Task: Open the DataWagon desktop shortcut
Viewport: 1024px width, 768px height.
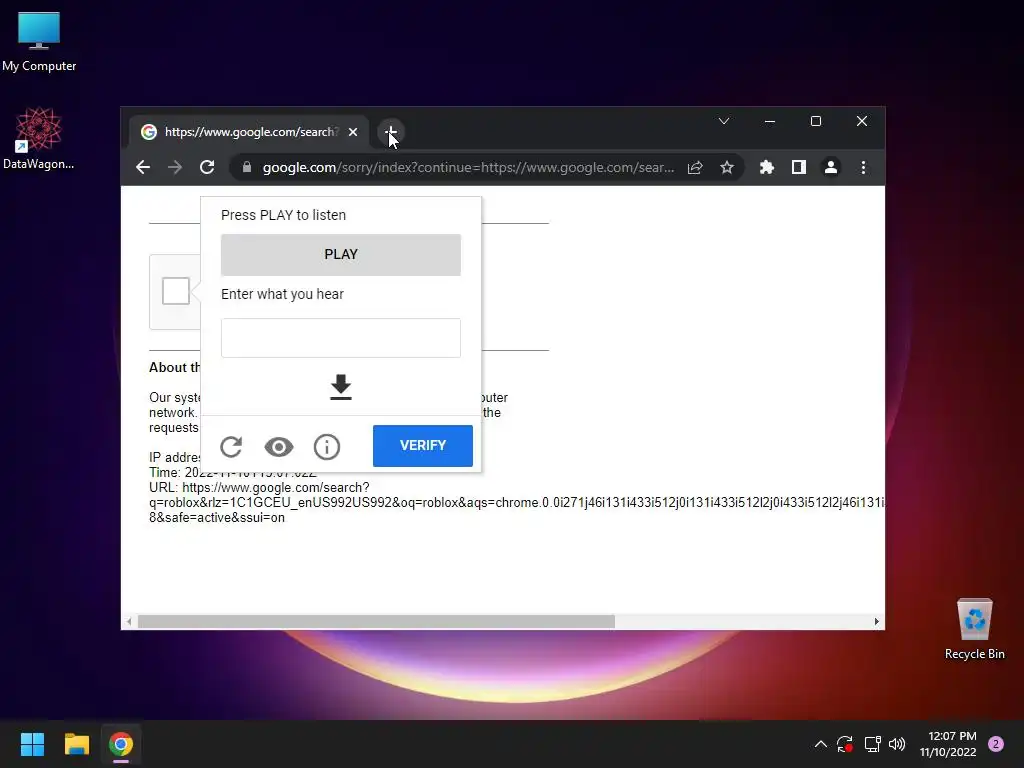Action: tap(39, 138)
